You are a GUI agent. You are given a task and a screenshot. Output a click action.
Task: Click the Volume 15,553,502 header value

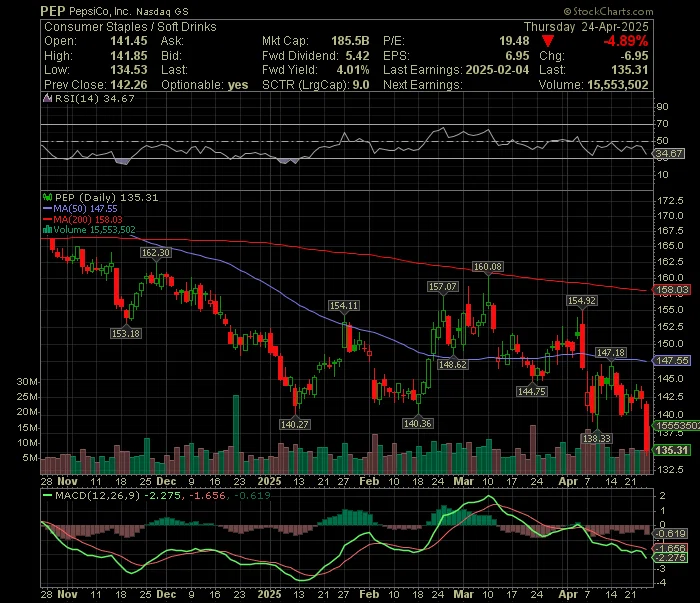click(618, 85)
